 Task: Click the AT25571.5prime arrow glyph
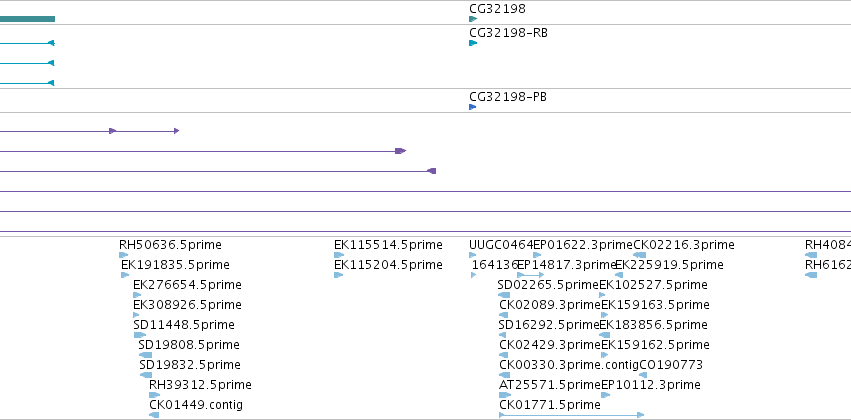[x=505, y=395]
